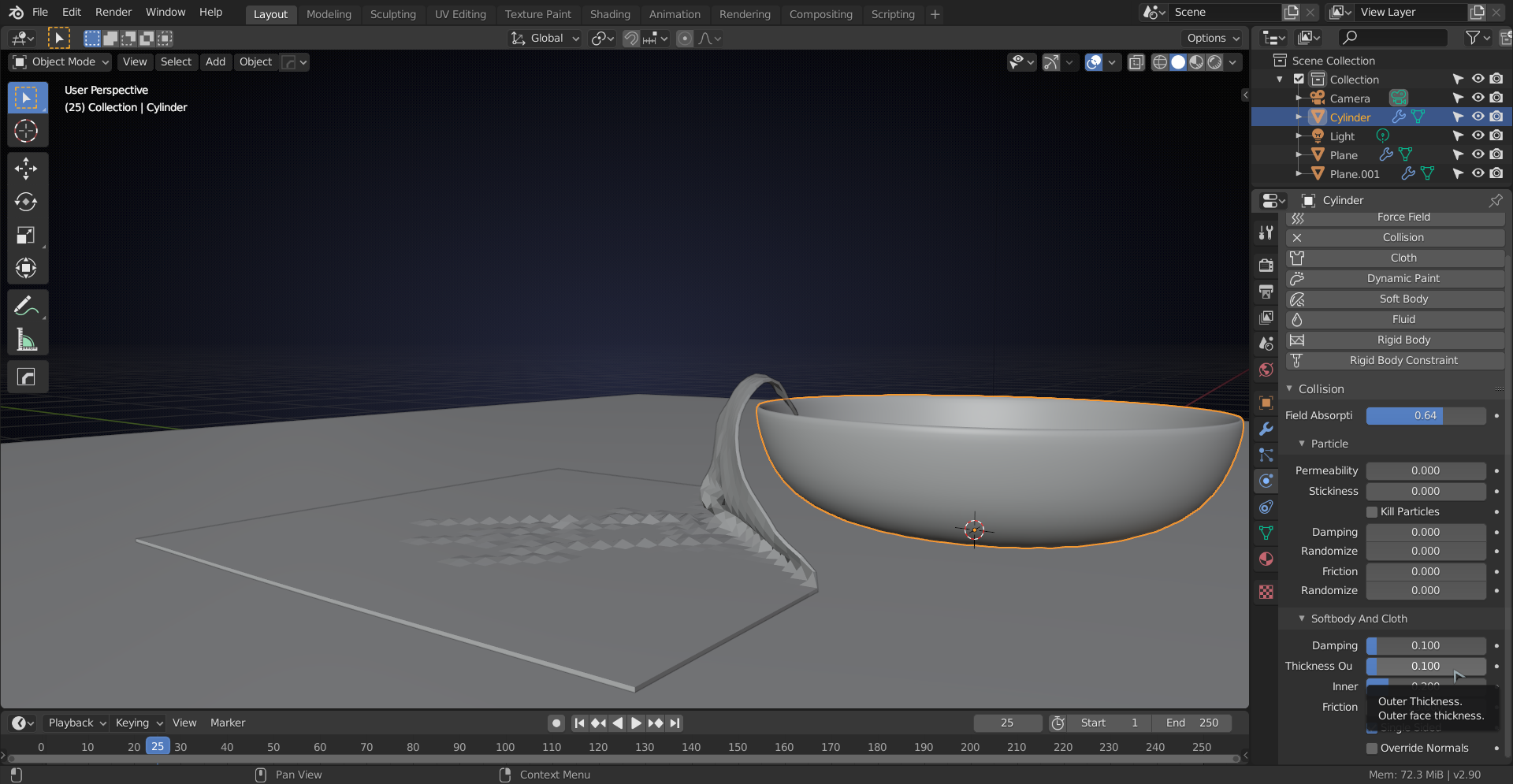Open the Texture properties tab
This screenshot has width=1513, height=784.
tap(1266, 592)
